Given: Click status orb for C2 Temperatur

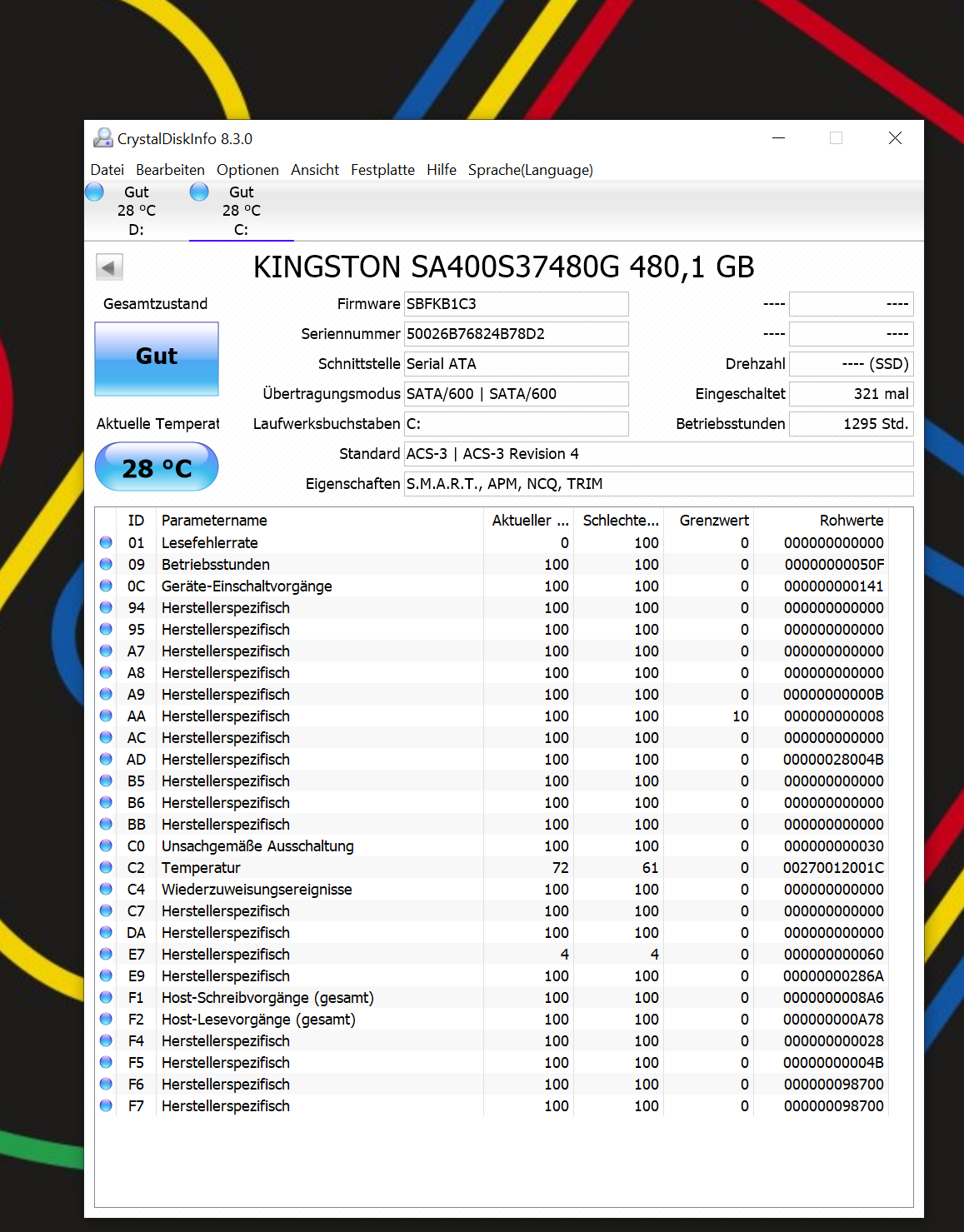Looking at the screenshot, I should click(106, 867).
